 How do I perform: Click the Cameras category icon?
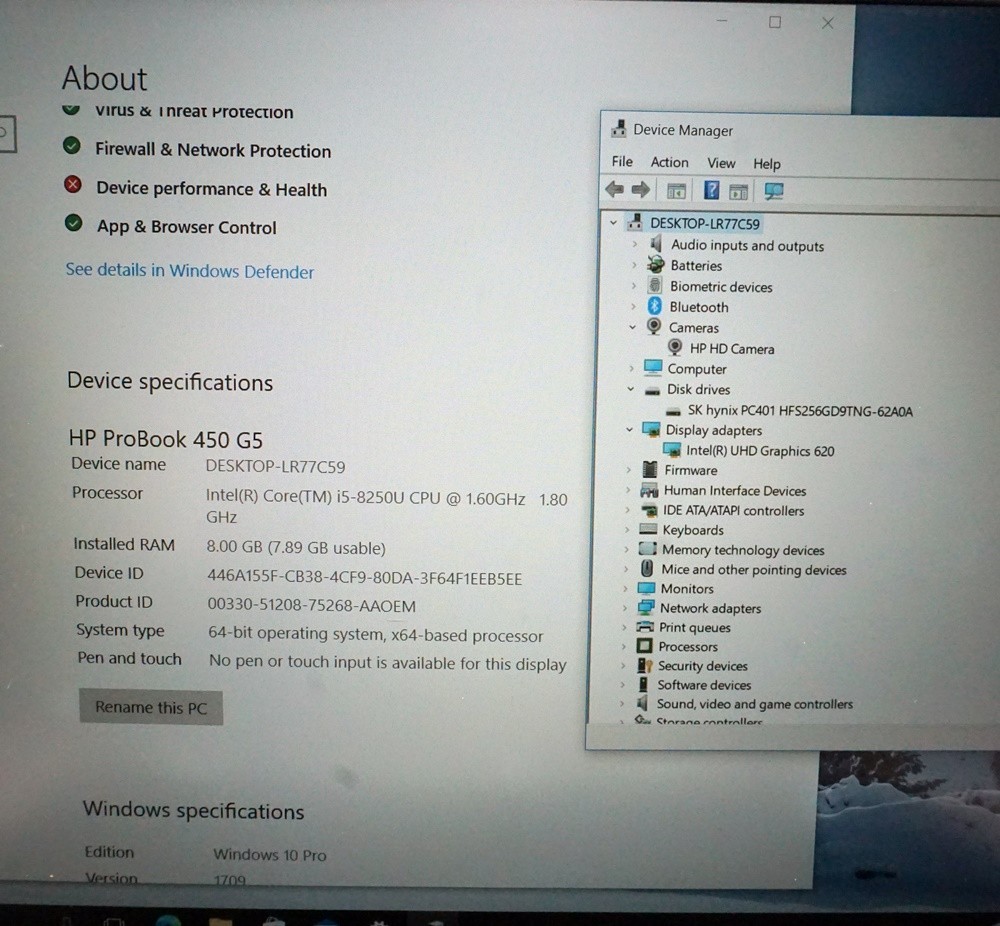654,327
